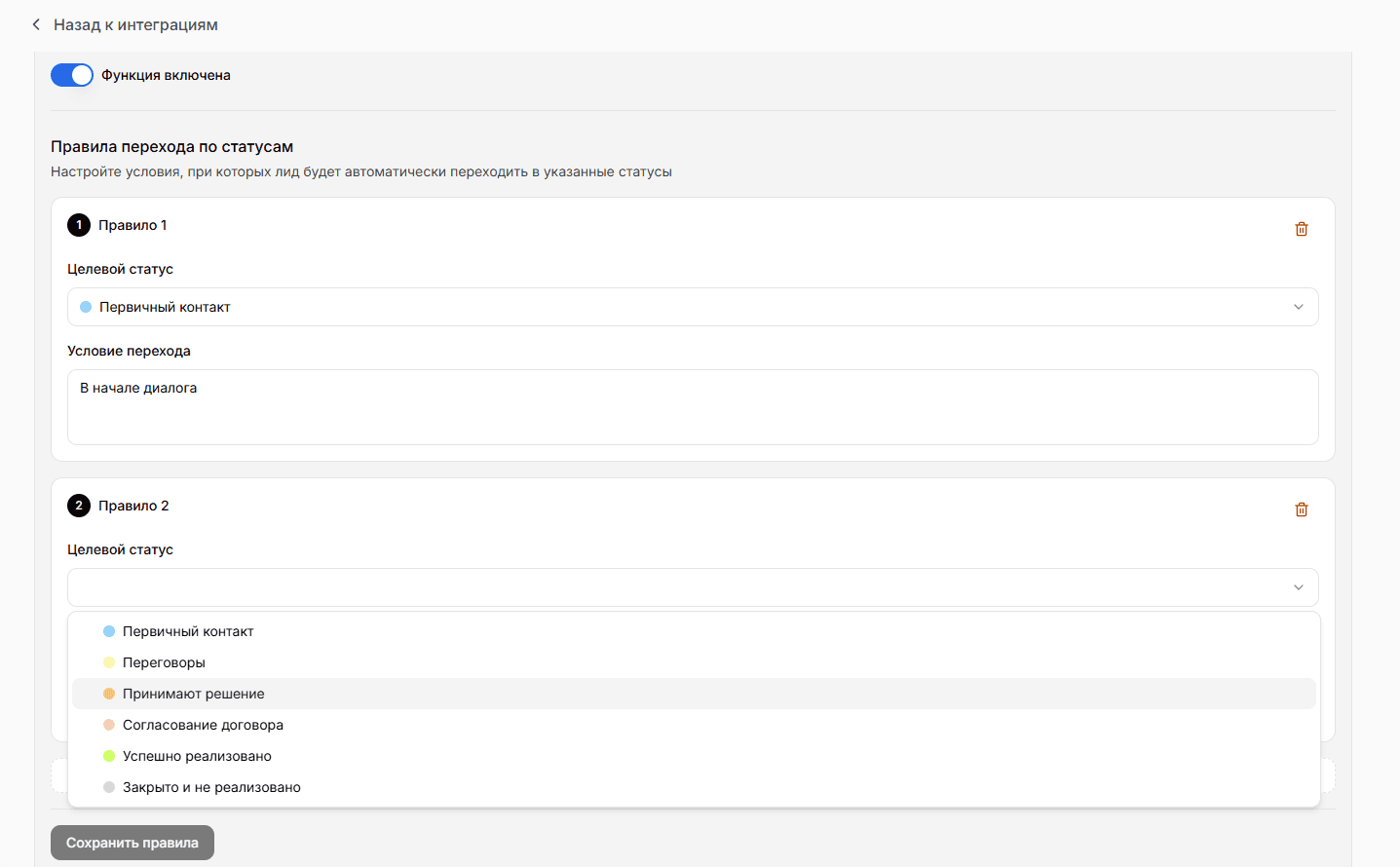Click the back arrow icon
The image size is (1400, 867).
pos(36,24)
